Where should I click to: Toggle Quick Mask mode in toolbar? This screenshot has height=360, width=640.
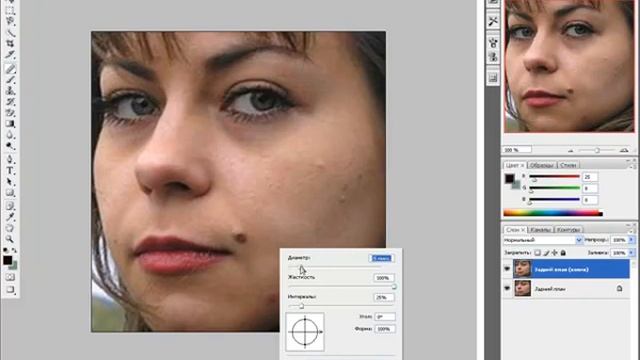click(x=10, y=278)
